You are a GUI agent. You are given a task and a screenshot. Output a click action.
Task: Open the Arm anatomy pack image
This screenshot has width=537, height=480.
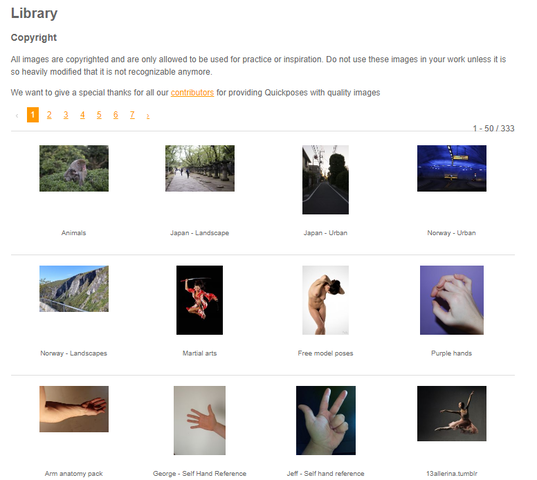point(74,409)
